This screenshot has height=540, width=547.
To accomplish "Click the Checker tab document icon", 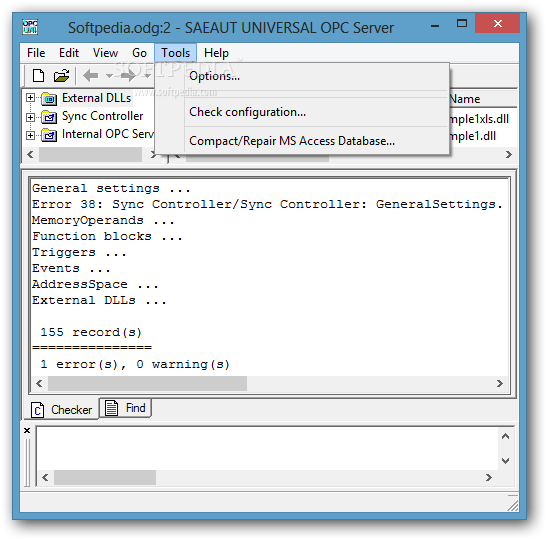I will point(37,410).
